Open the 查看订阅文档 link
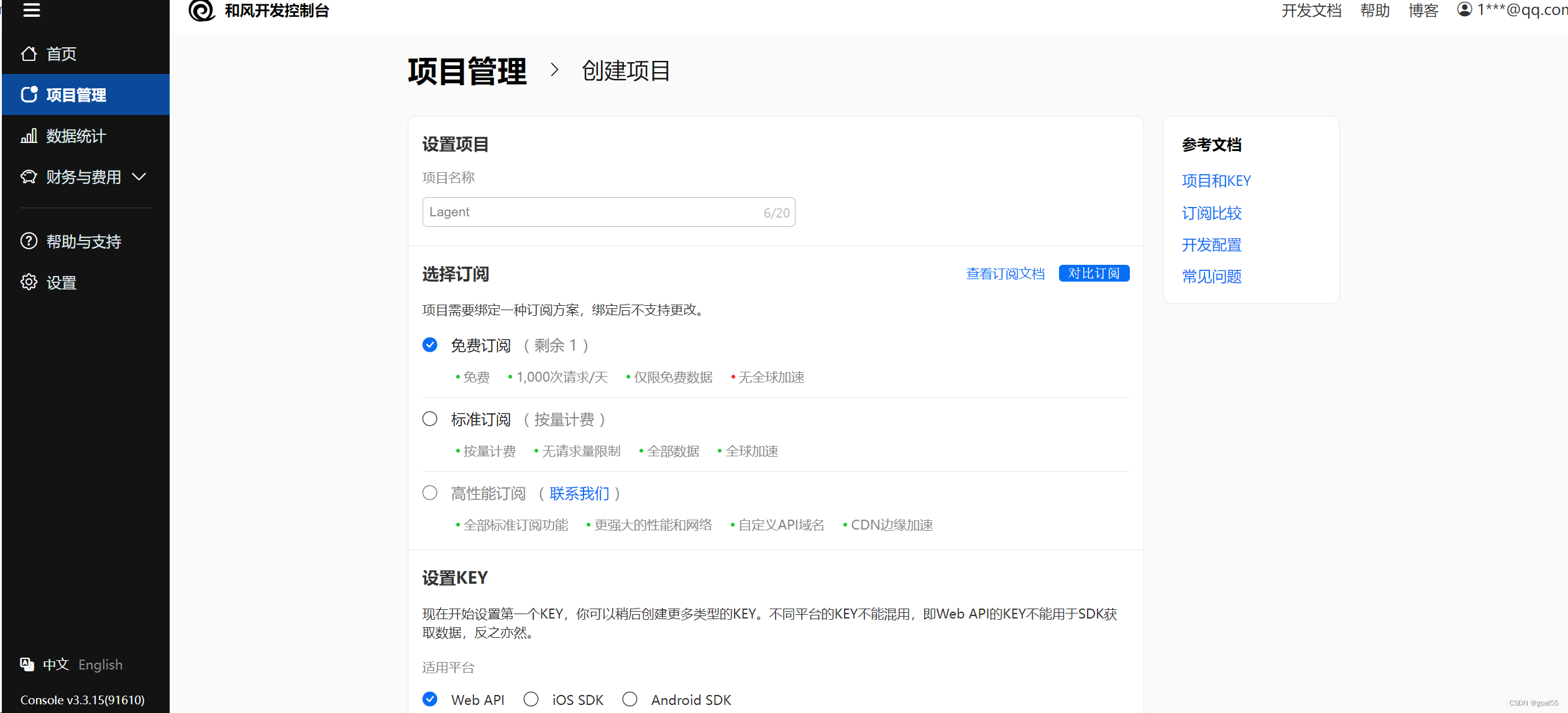The height and width of the screenshot is (713, 1568). [x=1005, y=274]
